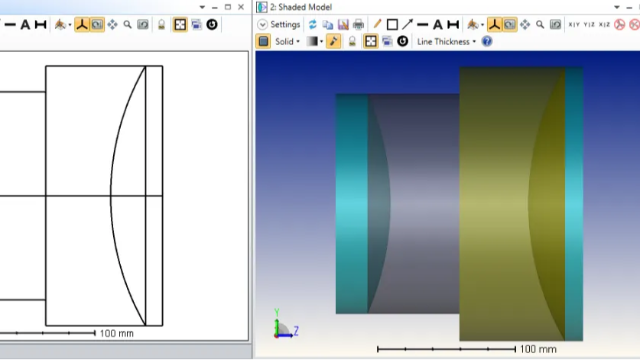Toggle fit-to-window icon in left layout window

[180, 24]
